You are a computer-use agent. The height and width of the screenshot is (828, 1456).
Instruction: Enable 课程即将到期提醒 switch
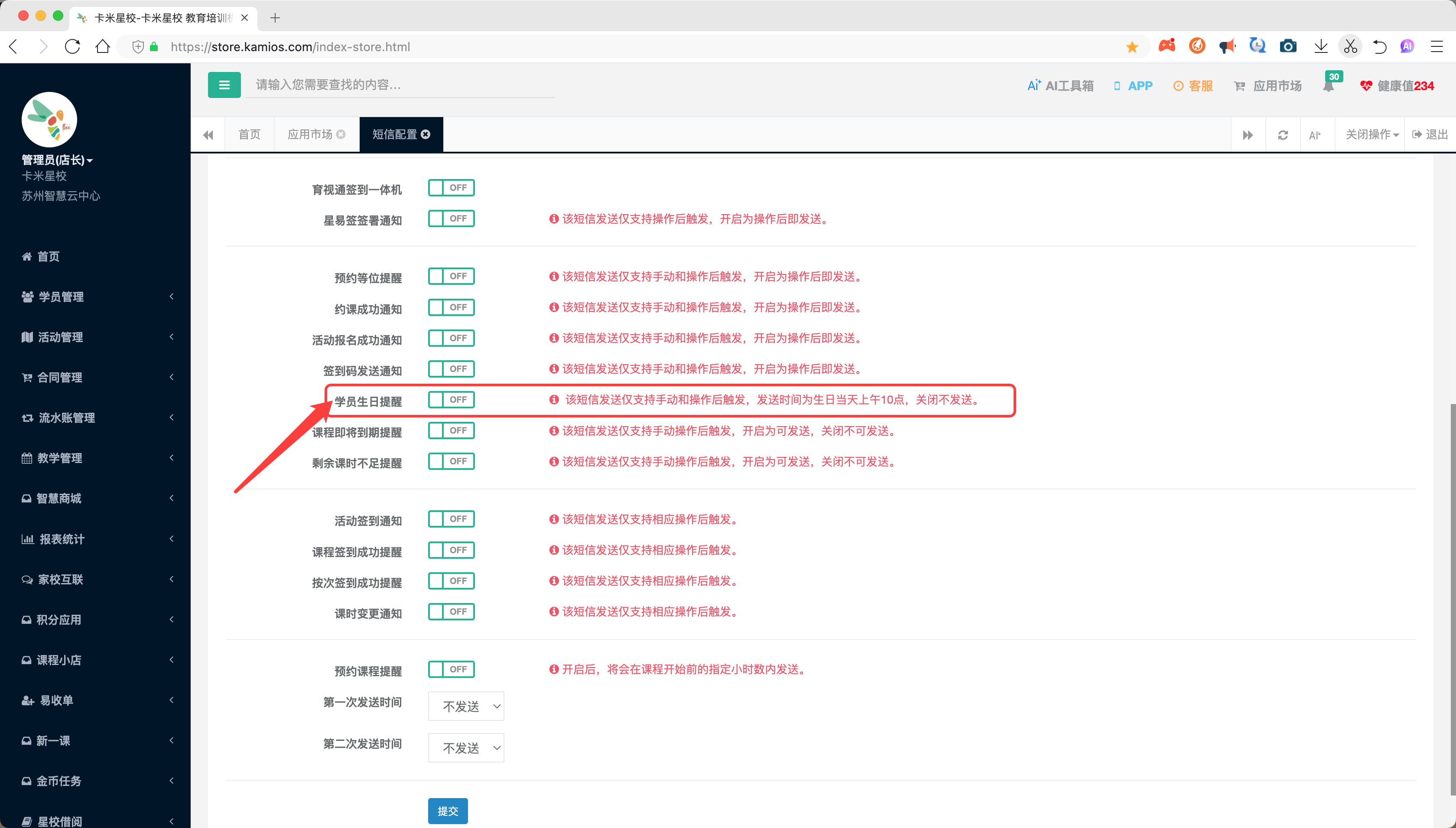click(x=451, y=430)
